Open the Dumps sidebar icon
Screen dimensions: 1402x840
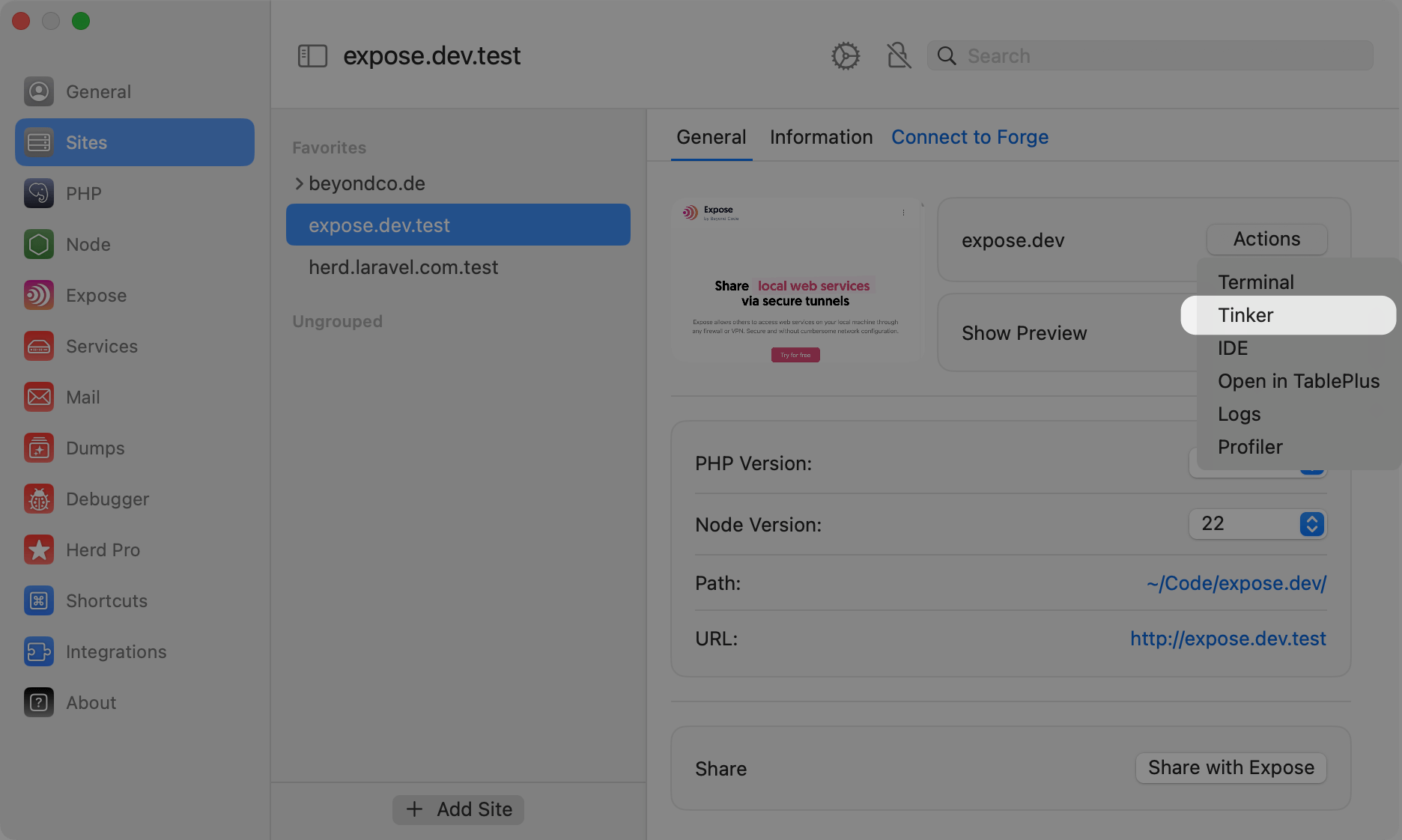(x=39, y=448)
